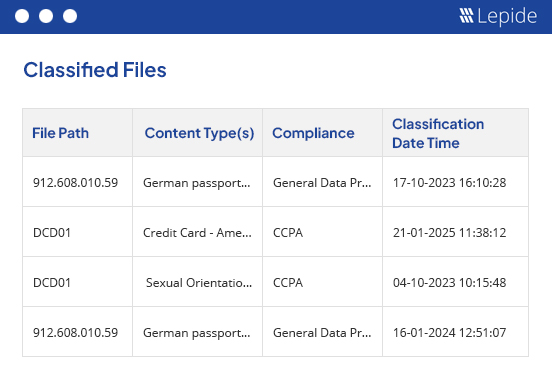Click the third white window dot

[x=70, y=16]
